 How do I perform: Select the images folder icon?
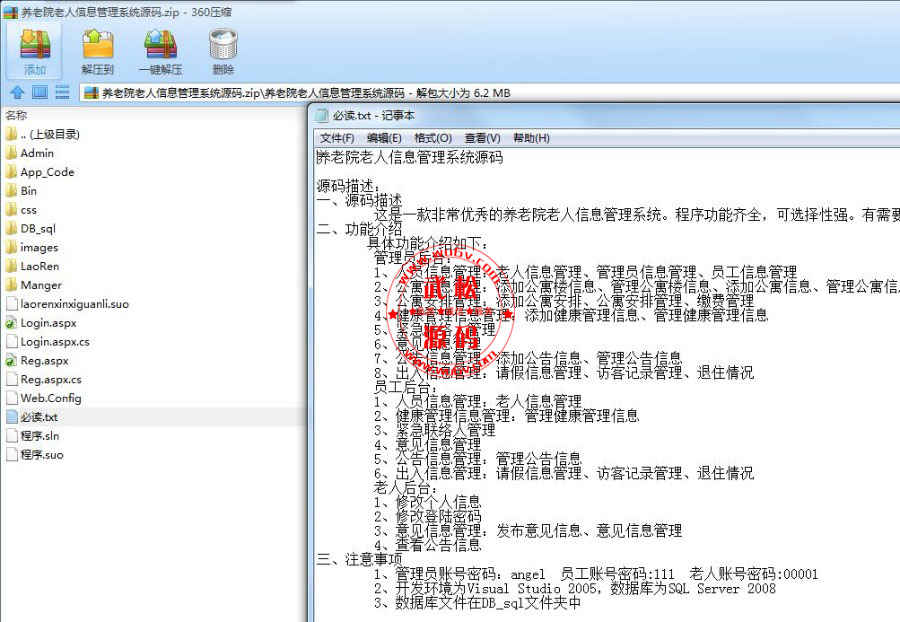(x=11, y=247)
